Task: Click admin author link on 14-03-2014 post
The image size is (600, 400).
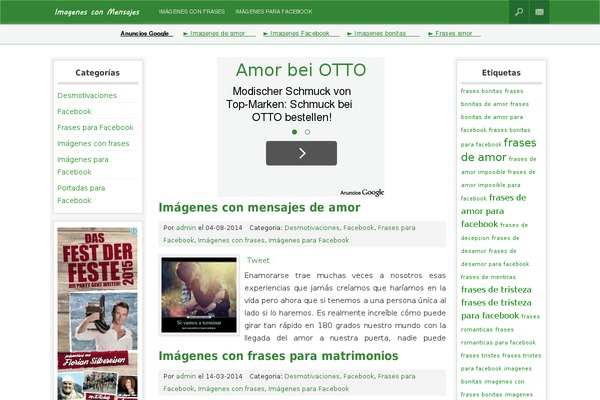Action: (x=186, y=376)
